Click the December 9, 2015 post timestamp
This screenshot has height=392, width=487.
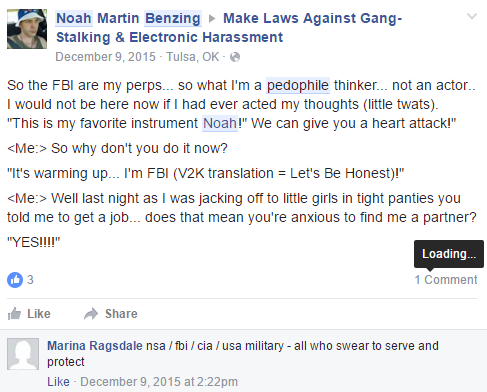click(x=105, y=57)
